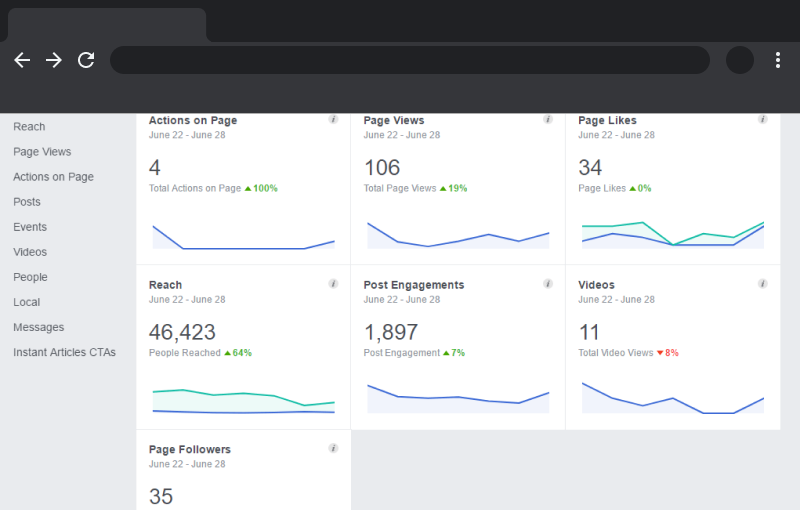Open the browser three-dot menu

(x=778, y=60)
